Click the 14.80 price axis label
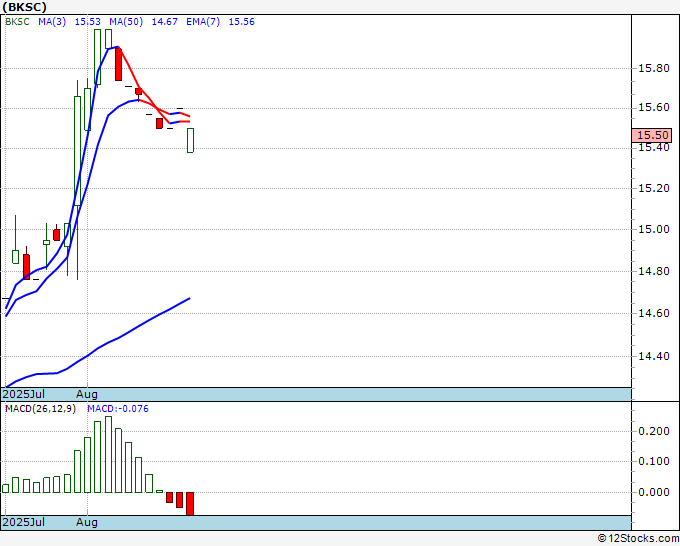 pyautogui.click(x=654, y=271)
